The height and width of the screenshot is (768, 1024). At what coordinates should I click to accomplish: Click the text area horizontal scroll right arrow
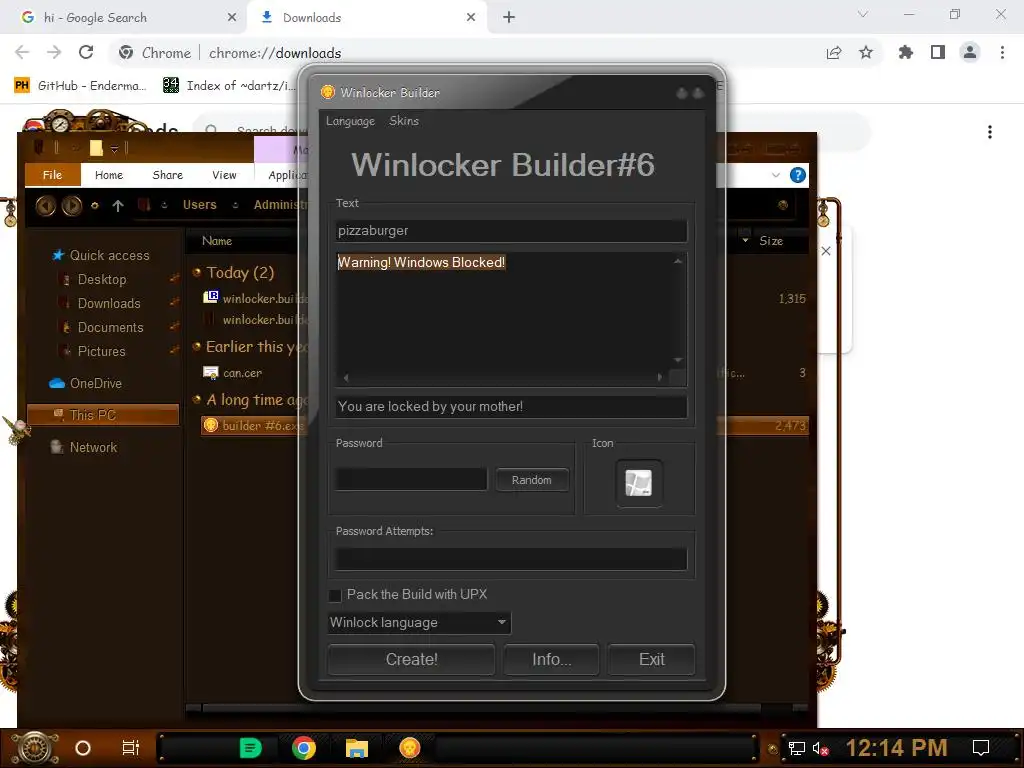[660, 377]
